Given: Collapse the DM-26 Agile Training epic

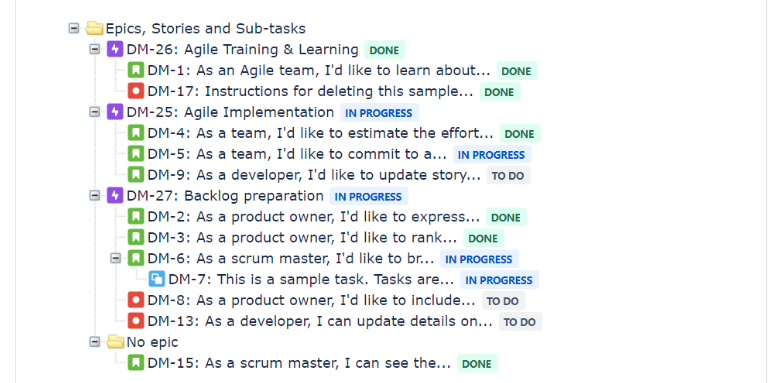Looking at the screenshot, I should coord(95,49).
